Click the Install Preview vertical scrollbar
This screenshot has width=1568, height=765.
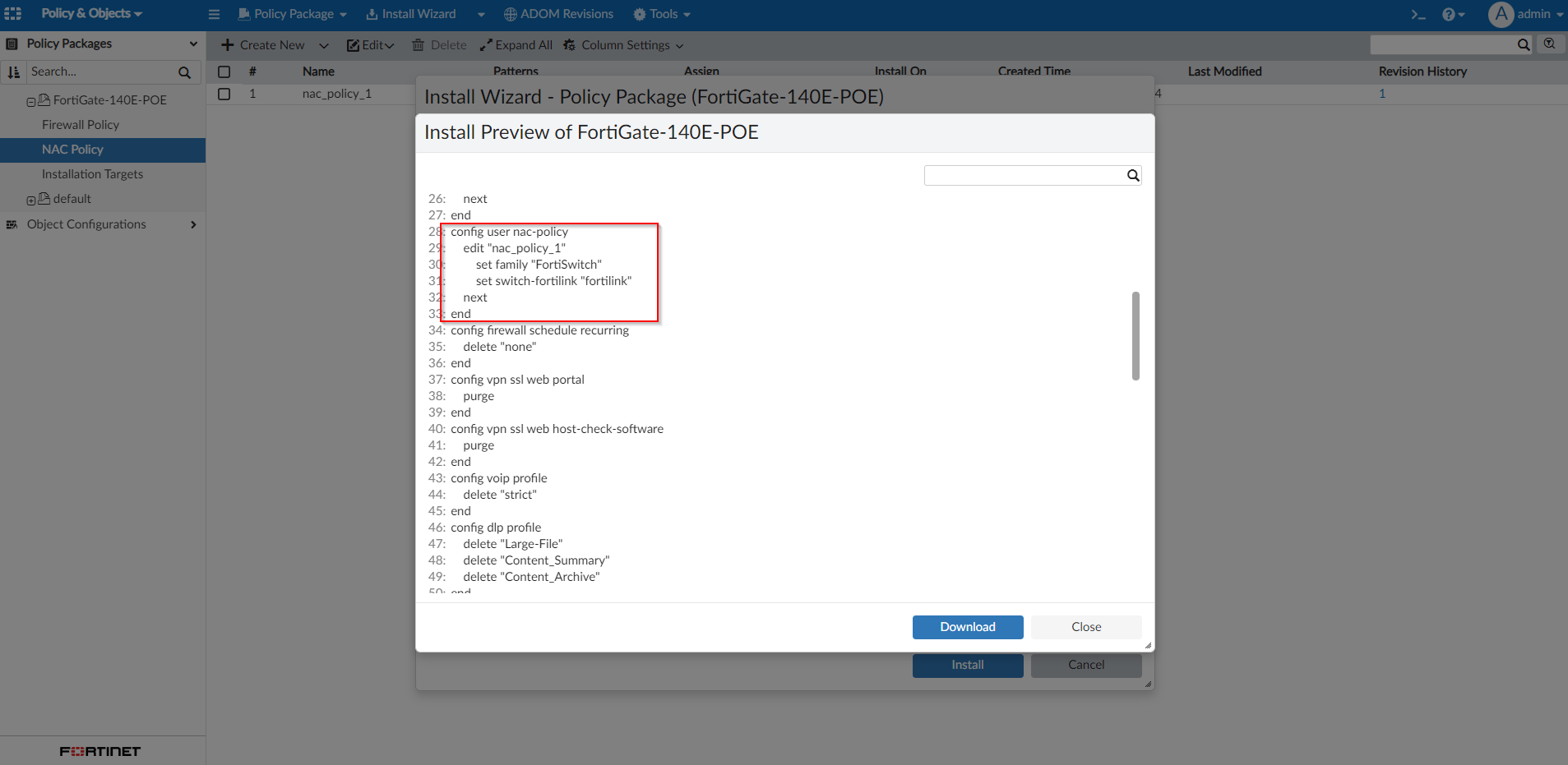point(1136,336)
